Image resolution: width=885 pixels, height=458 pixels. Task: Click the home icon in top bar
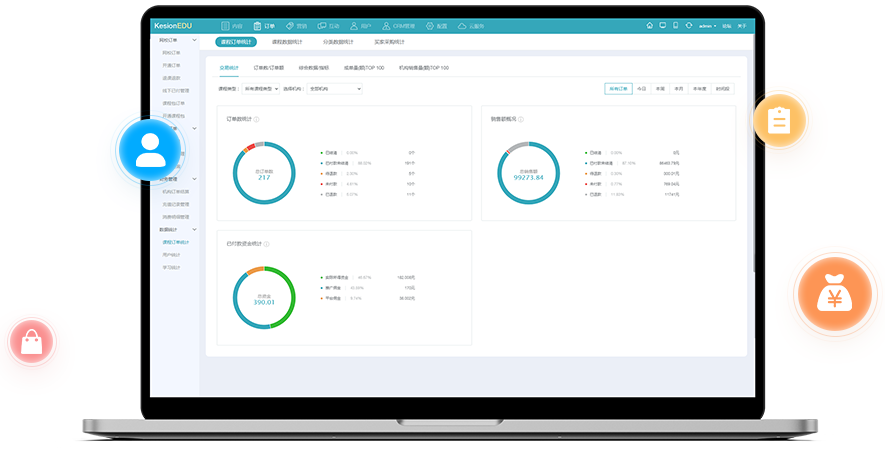click(x=649, y=25)
